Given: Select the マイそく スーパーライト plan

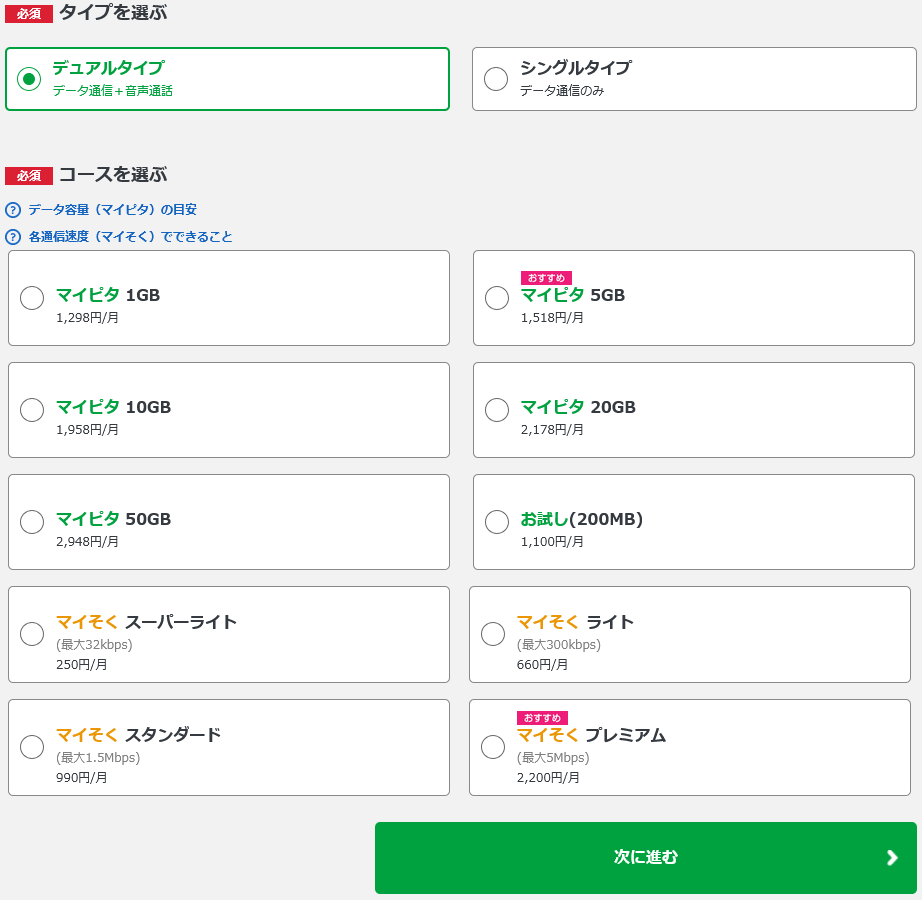Looking at the screenshot, I should click(31, 634).
